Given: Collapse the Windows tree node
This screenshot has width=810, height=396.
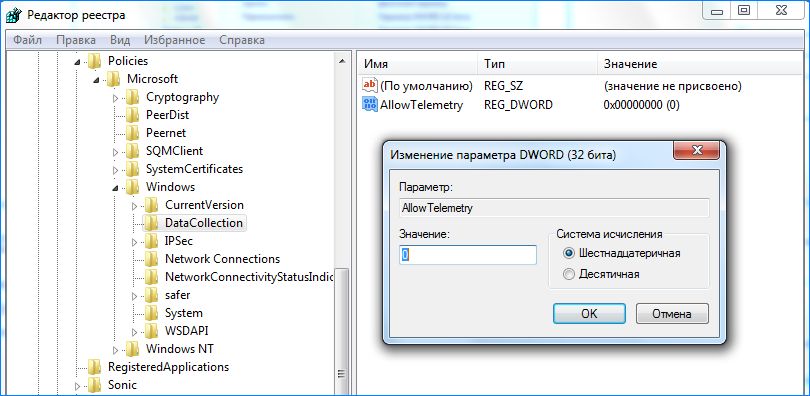Looking at the screenshot, I should (x=116, y=187).
